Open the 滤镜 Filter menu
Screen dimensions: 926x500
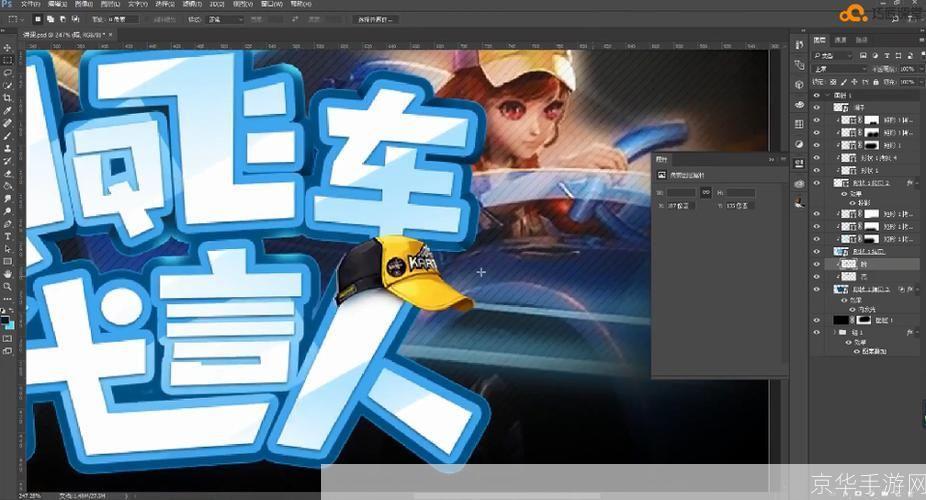[x=192, y=4]
